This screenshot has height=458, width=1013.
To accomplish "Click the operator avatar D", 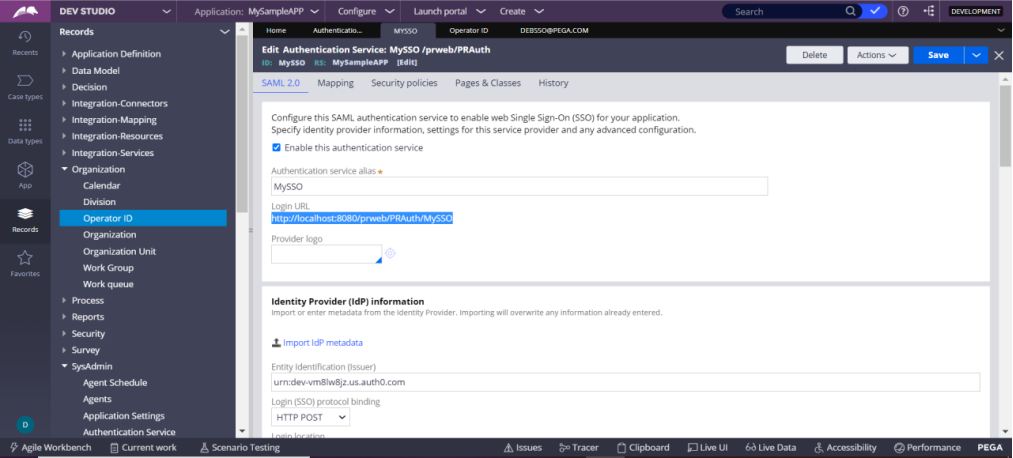I will pyautogui.click(x=25, y=424).
